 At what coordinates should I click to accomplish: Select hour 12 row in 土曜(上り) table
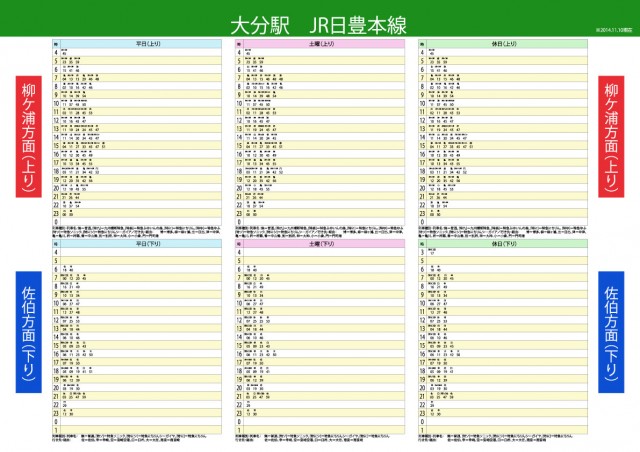320,120
